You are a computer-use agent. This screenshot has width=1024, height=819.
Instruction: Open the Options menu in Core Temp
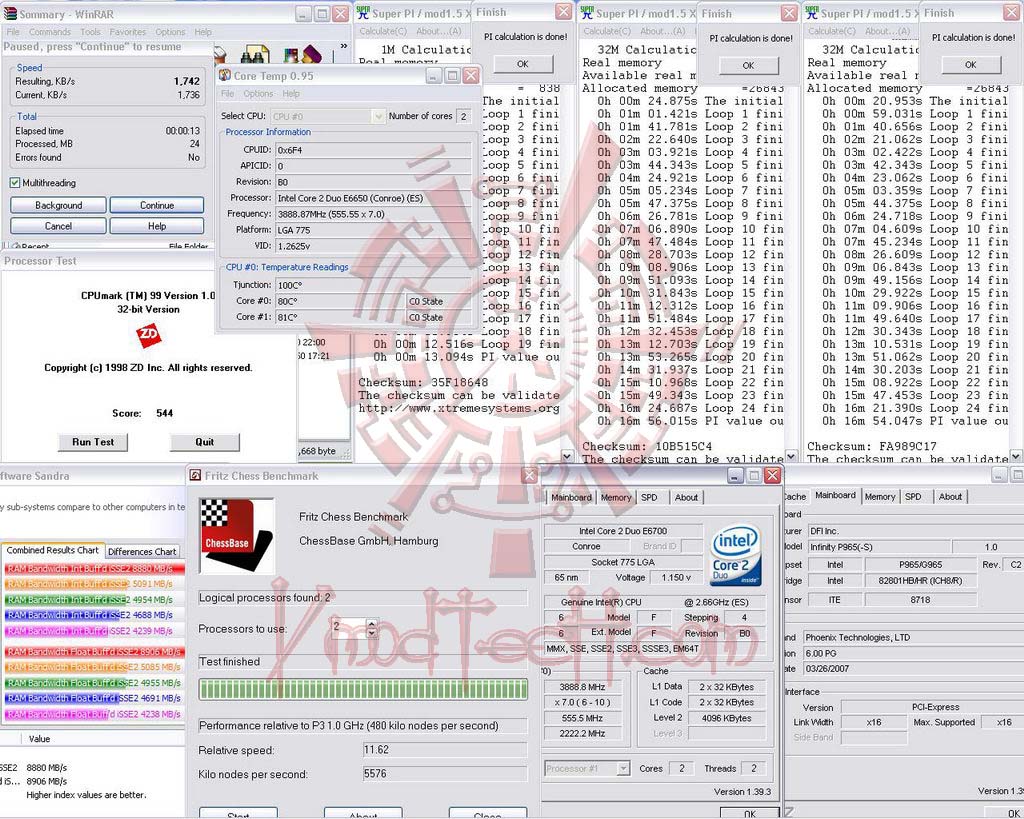pyautogui.click(x=258, y=93)
